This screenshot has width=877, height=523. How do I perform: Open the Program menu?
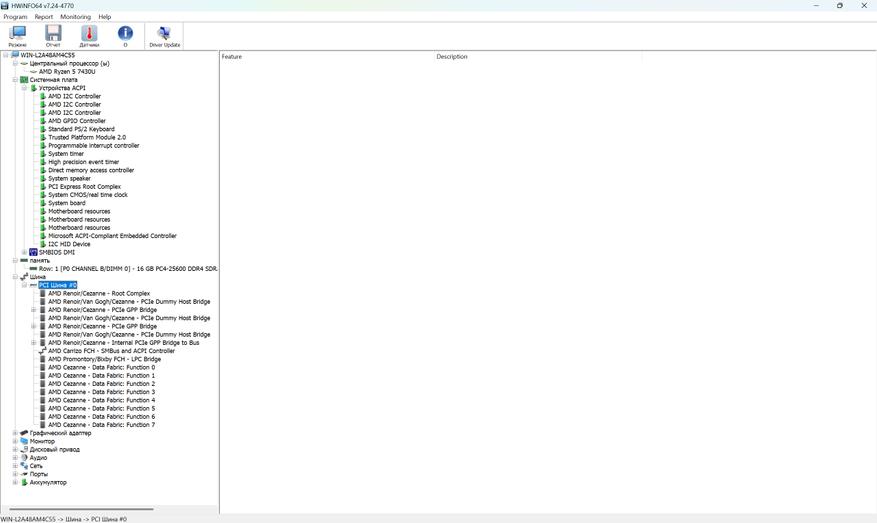pos(15,17)
